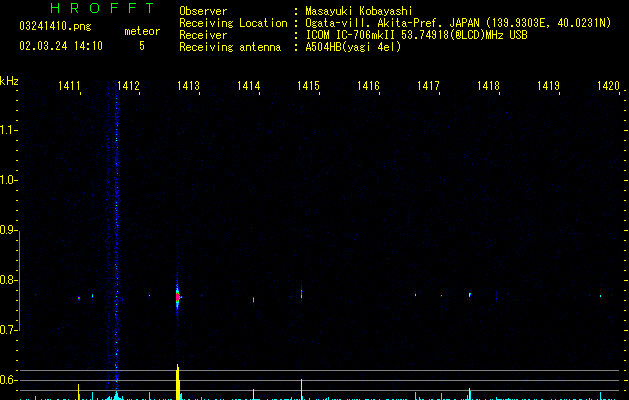Click the 1418 time axis label
Viewport: 629px width, 400px height.
[x=488, y=86]
